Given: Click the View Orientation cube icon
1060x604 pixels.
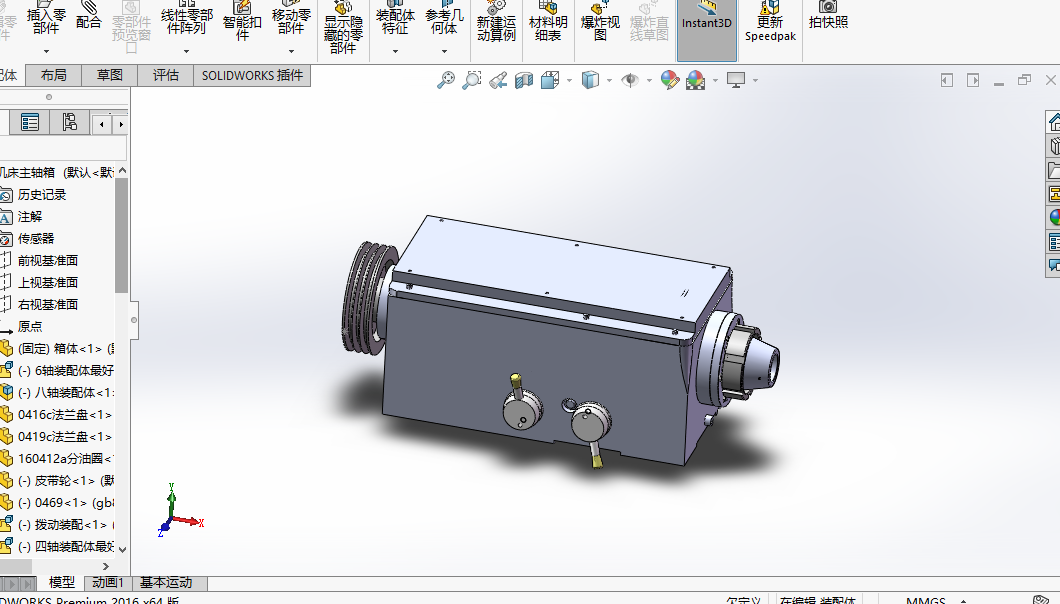Looking at the screenshot, I should (550, 80).
